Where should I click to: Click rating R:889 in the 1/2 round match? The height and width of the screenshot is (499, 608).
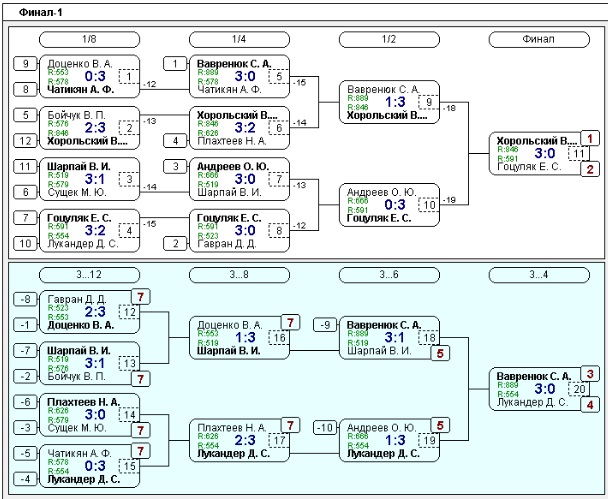click(358, 98)
